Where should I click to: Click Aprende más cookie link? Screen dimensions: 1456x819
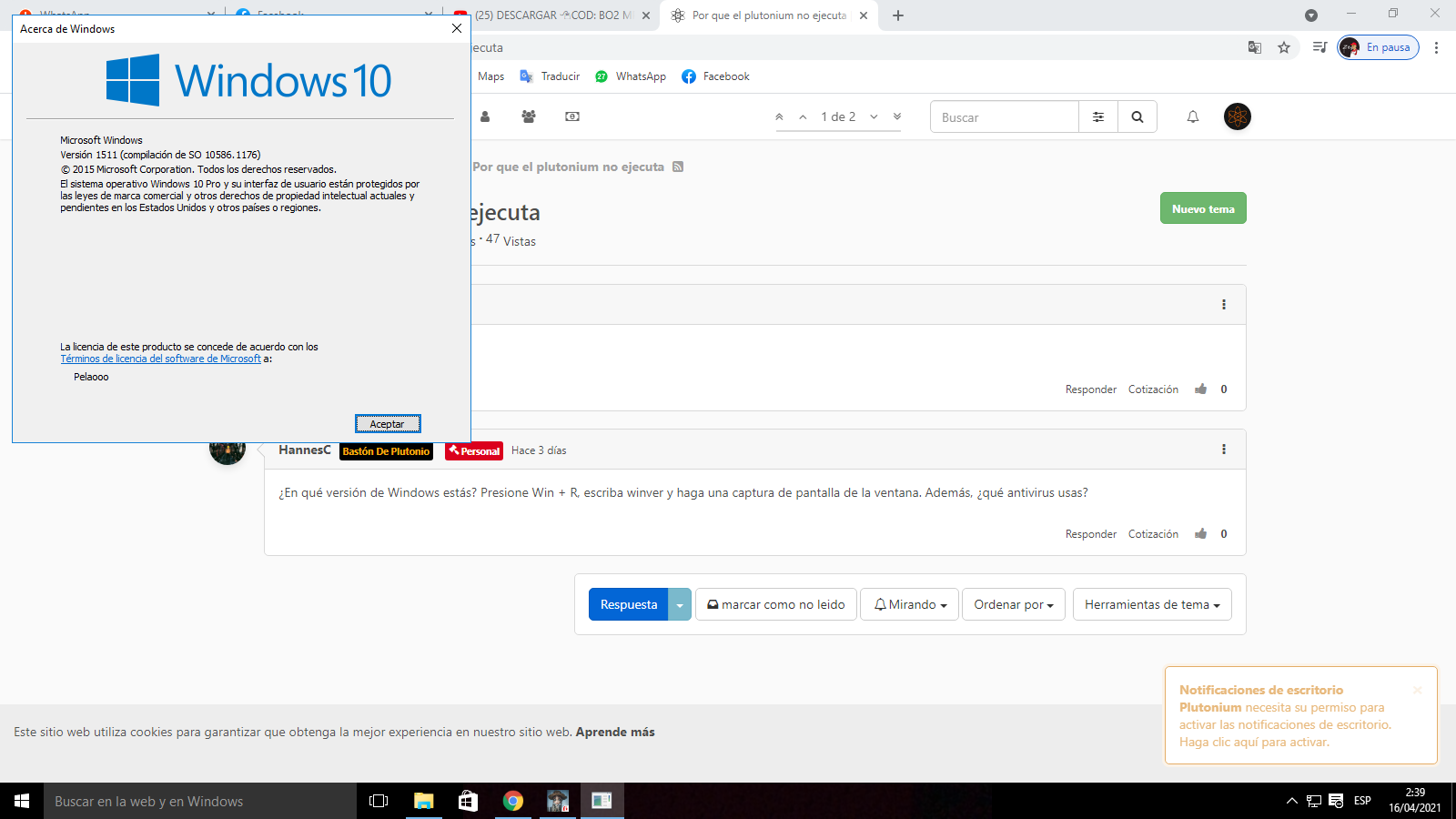point(615,732)
